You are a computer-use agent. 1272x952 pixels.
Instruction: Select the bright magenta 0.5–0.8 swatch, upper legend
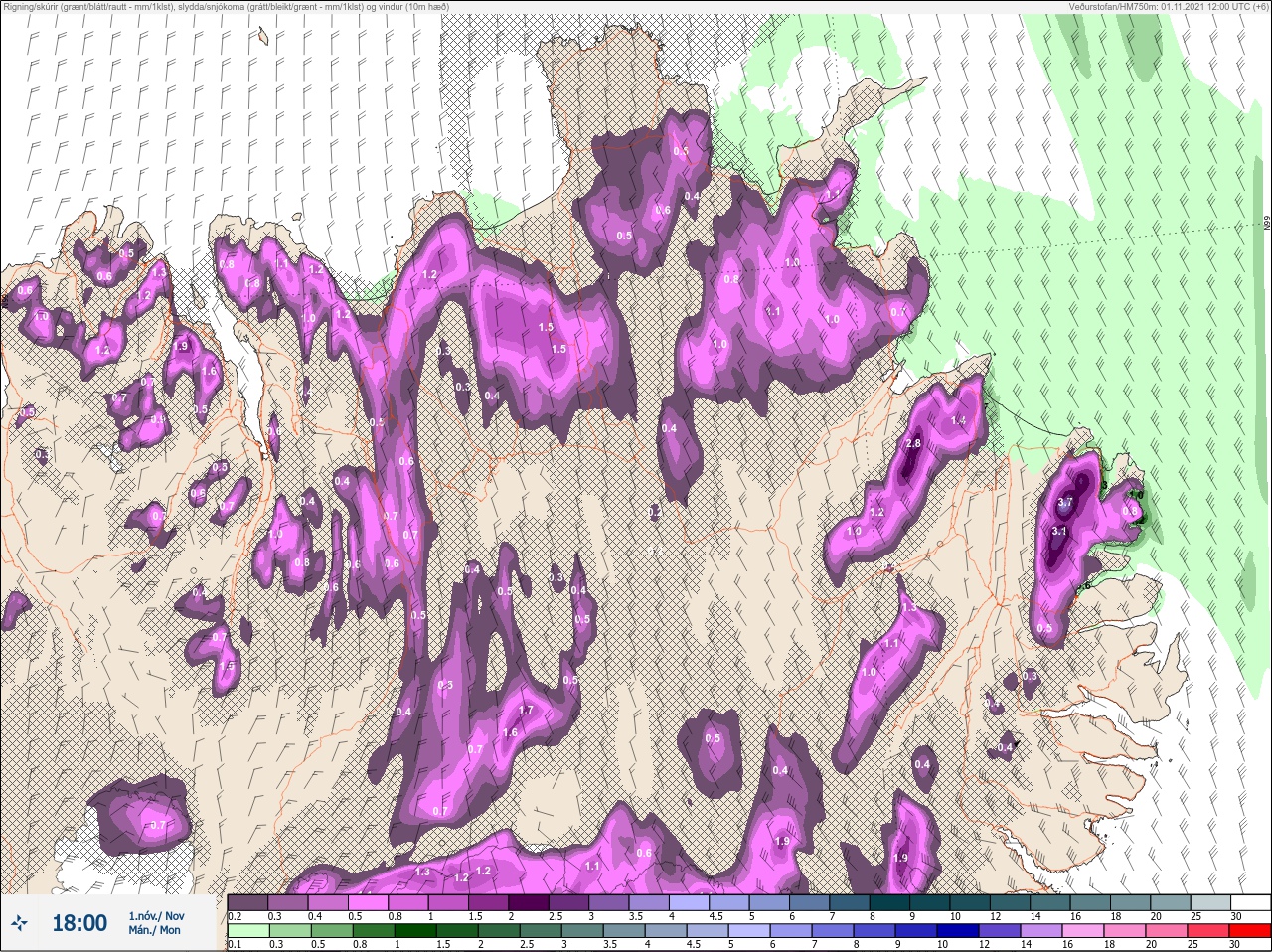pyautogui.click(x=369, y=902)
